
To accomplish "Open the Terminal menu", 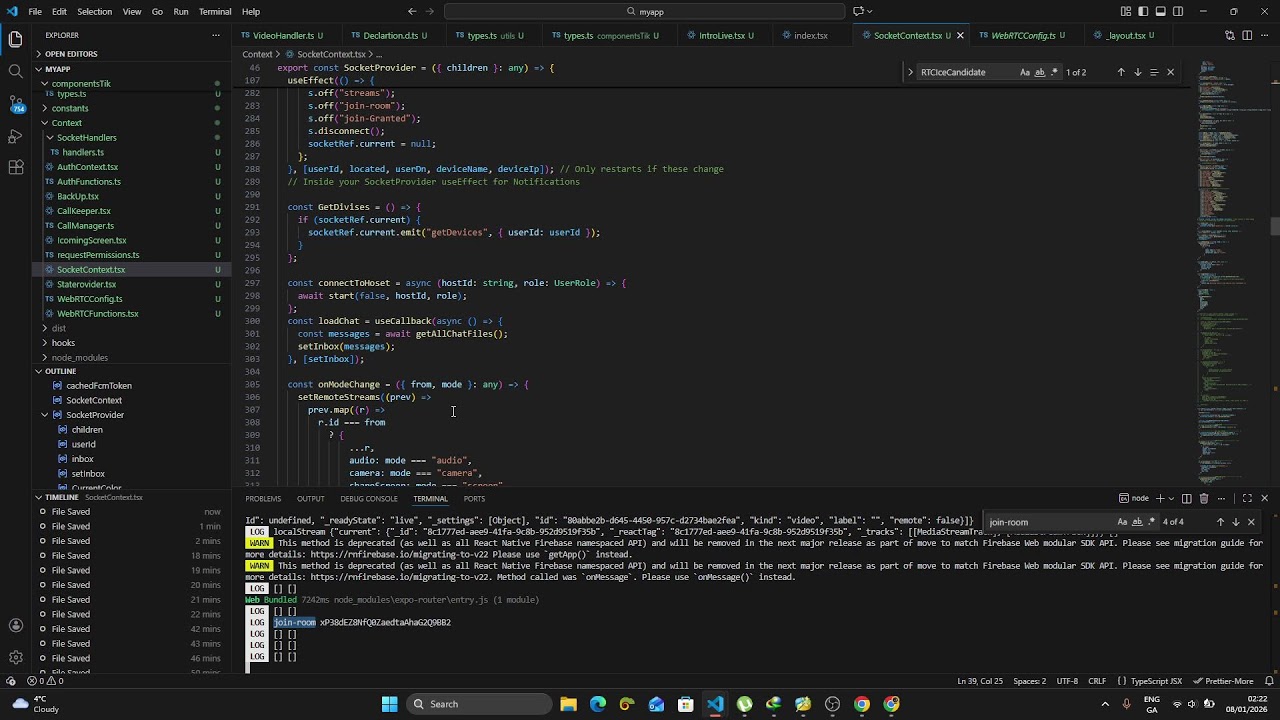I will point(215,12).
